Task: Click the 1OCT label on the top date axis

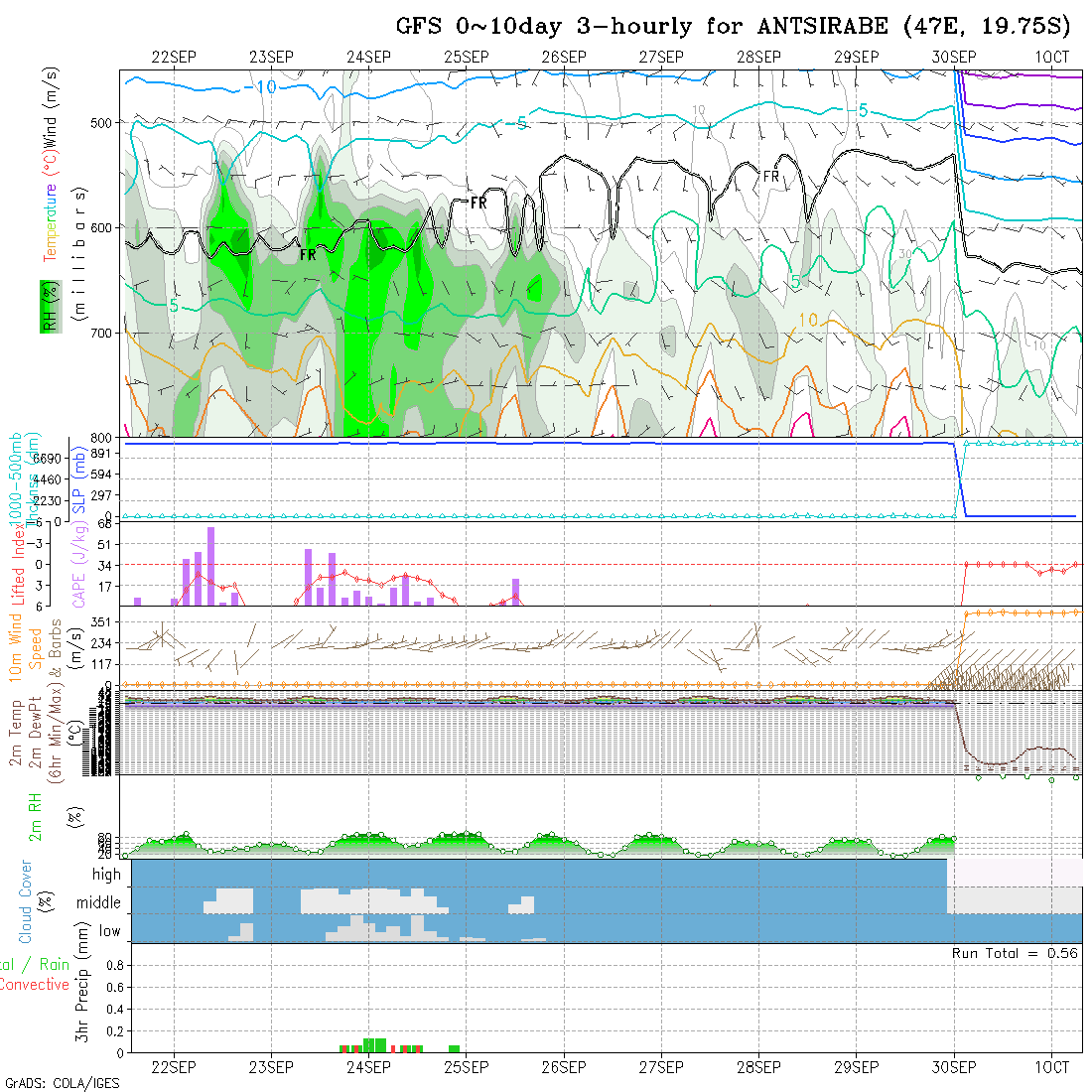Action: (1051, 58)
